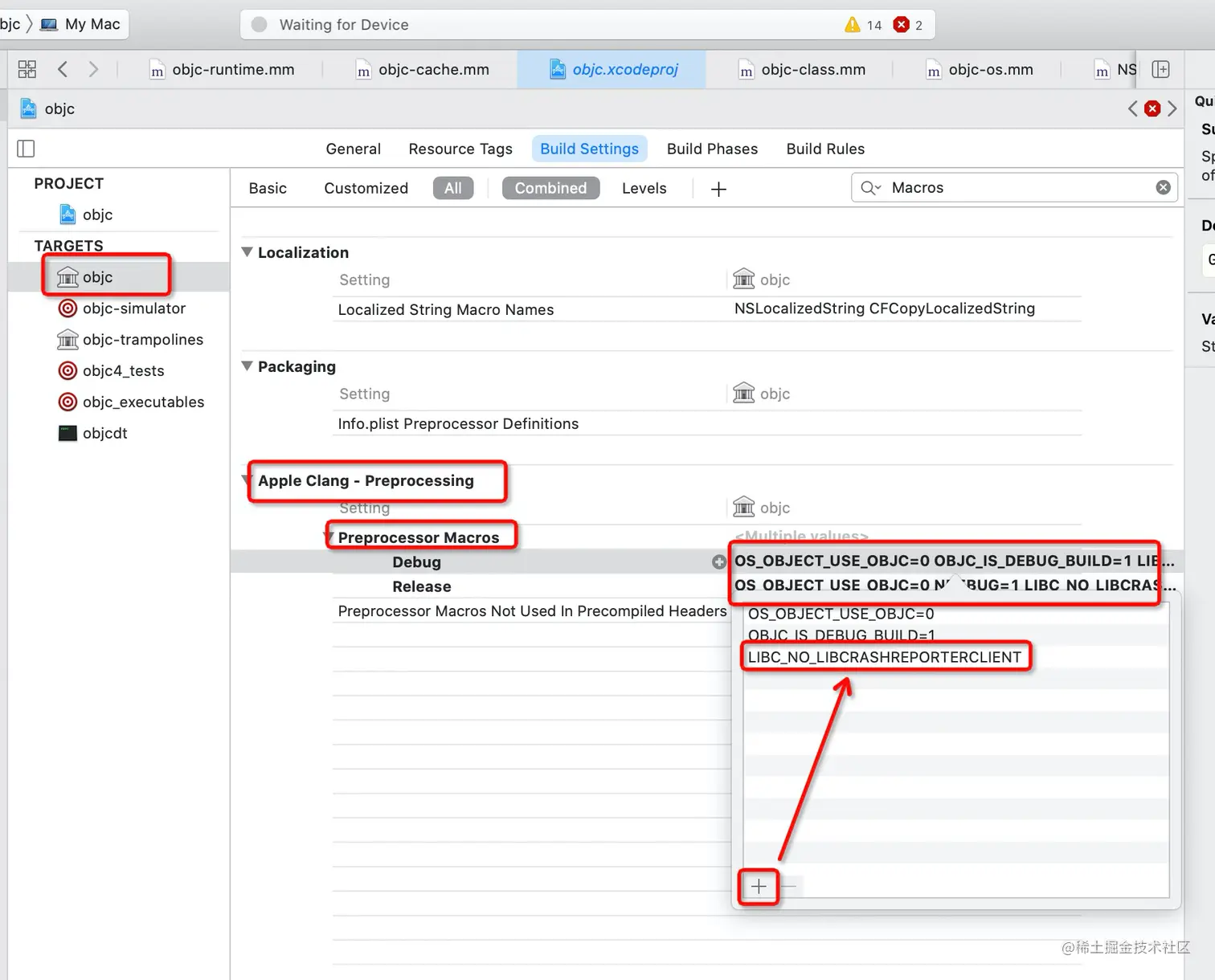The height and width of the screenshot is (980, 1215).
Task: Show Basic build settings
Action: pyautogui.click(x=268, y=188)
